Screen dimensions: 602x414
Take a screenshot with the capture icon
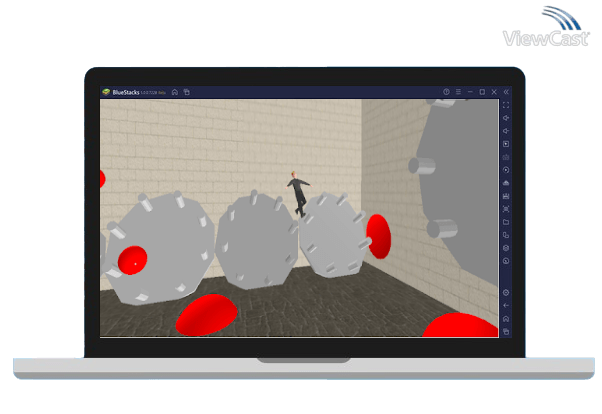coord(506,209)
